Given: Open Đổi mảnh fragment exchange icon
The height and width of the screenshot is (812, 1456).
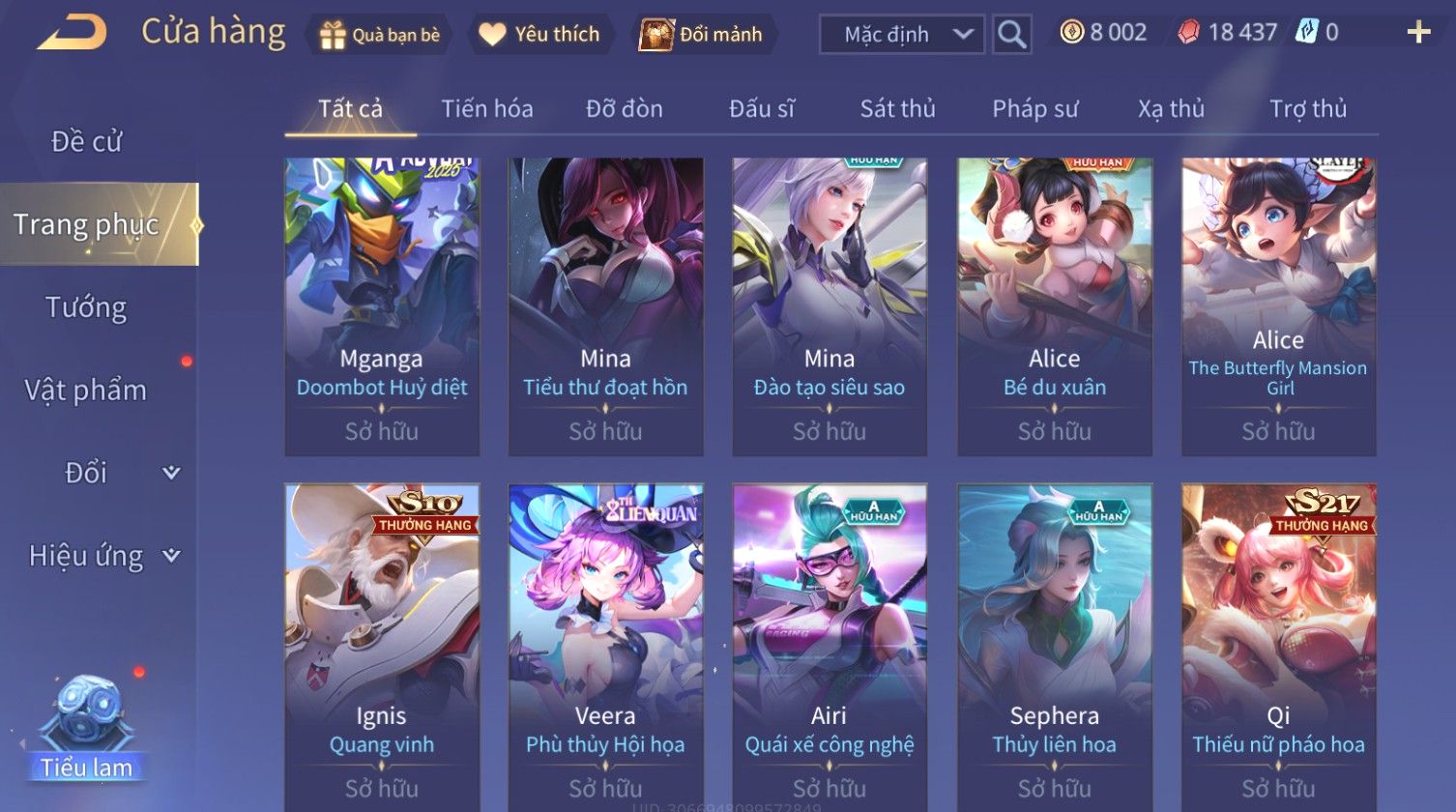Looking at the screenshot, I should 655,35.
